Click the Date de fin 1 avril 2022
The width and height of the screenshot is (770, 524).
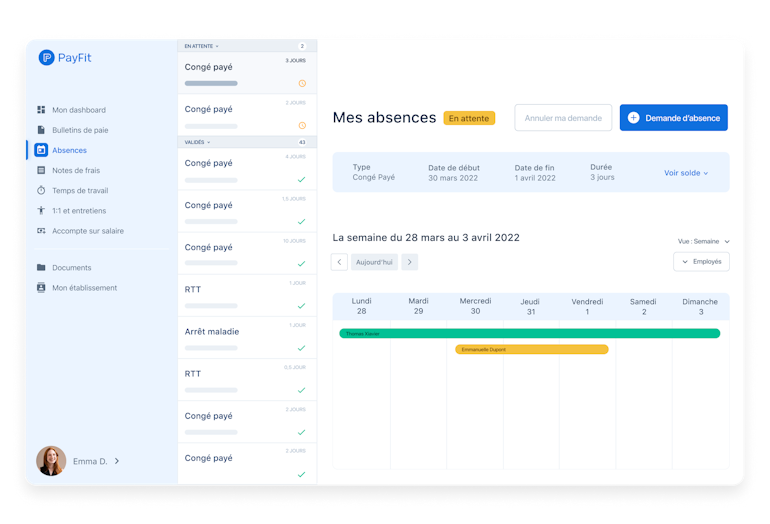535,173
